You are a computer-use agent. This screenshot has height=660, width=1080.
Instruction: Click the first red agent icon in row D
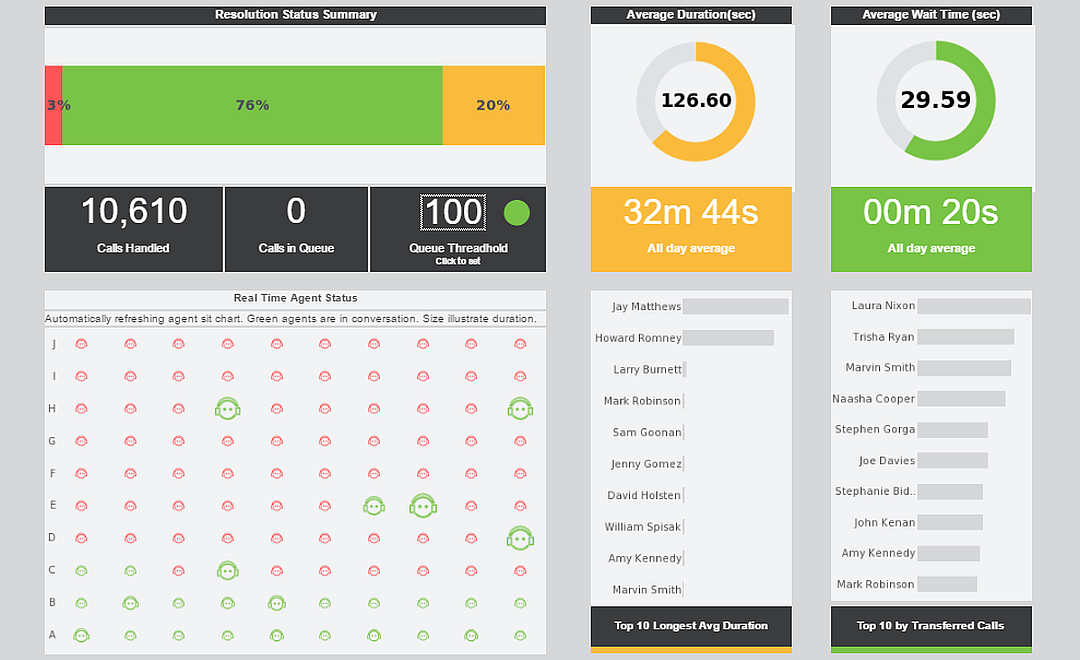81,538
